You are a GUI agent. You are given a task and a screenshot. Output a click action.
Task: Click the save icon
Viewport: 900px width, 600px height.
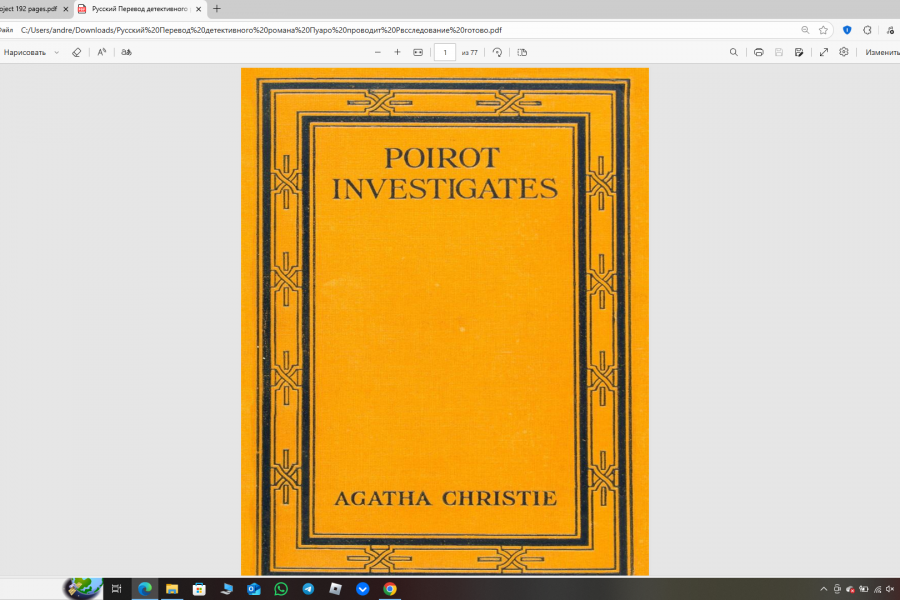(779, 52)
